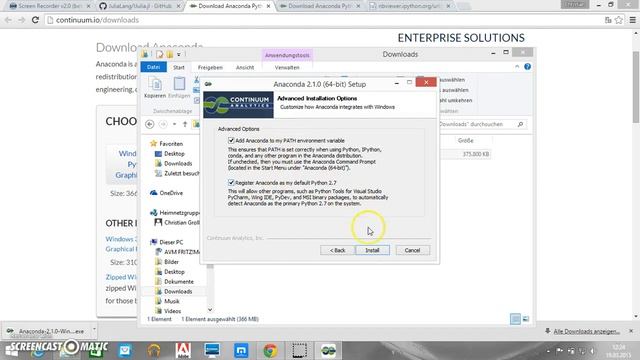Open recent locations dropdown in Explorer
The height and width of the screenshot is (360, 640).
[174, 124]
